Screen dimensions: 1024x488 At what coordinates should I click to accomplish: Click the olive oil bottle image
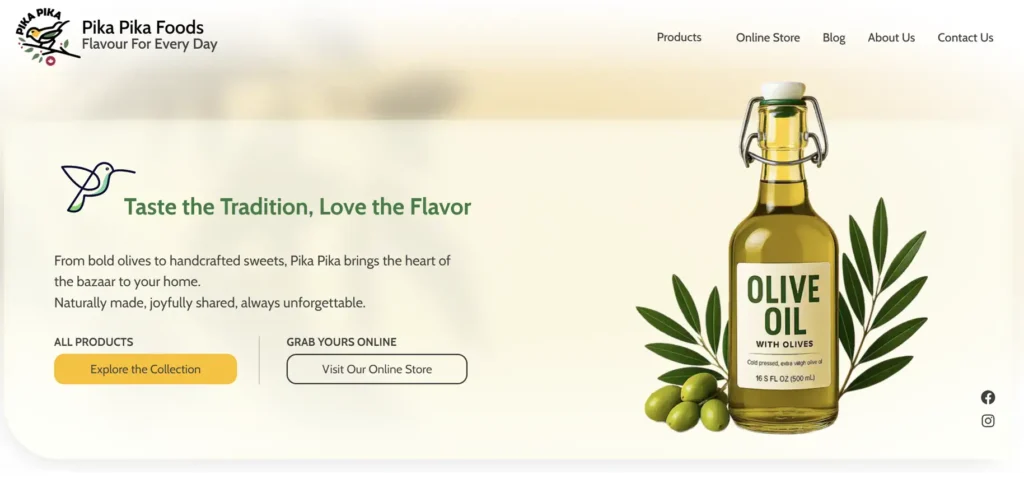(783, 257)
